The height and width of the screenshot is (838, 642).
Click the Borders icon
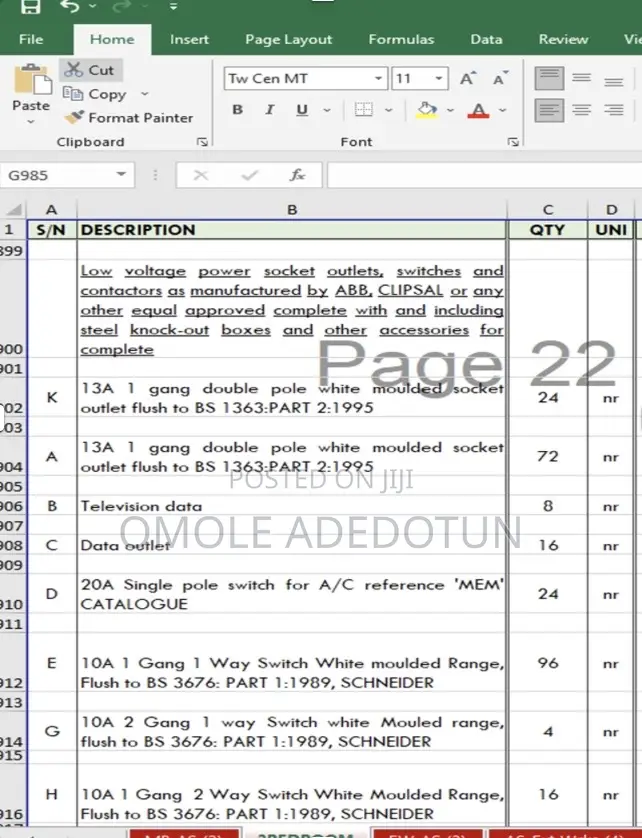point(363,110)
